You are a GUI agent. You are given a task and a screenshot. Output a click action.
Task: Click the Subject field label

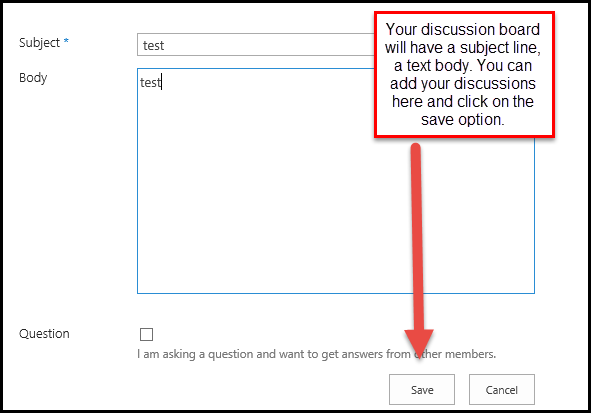point(40,43)
